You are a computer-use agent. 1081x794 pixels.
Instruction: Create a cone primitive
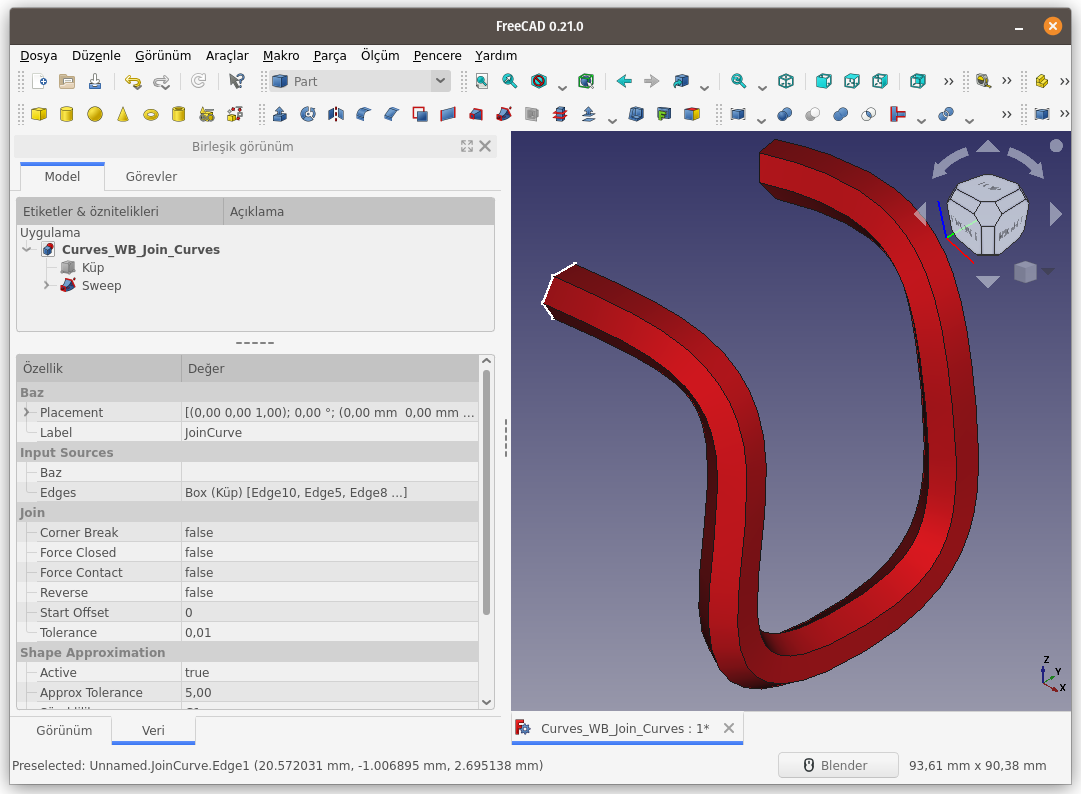123,114
